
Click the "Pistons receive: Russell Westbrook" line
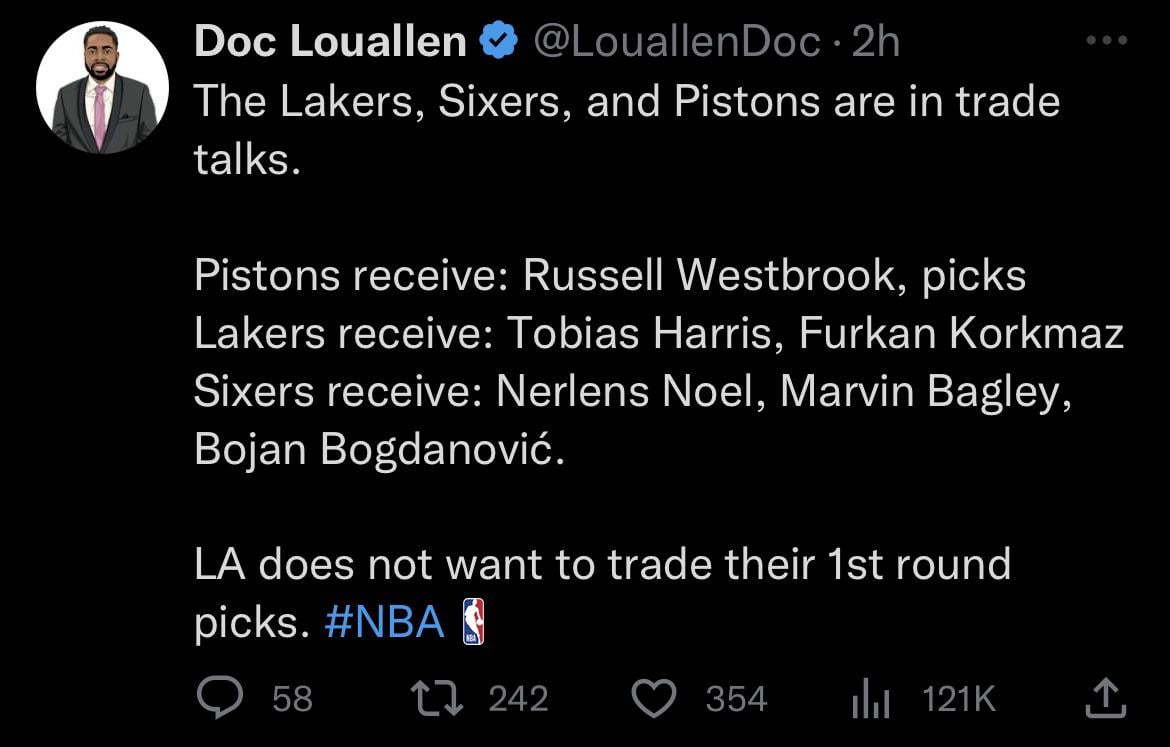coord(609,276)
